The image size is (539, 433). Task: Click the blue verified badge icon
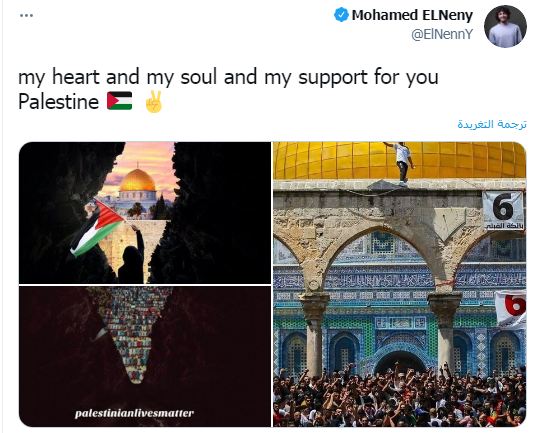(x=341, y=15)
